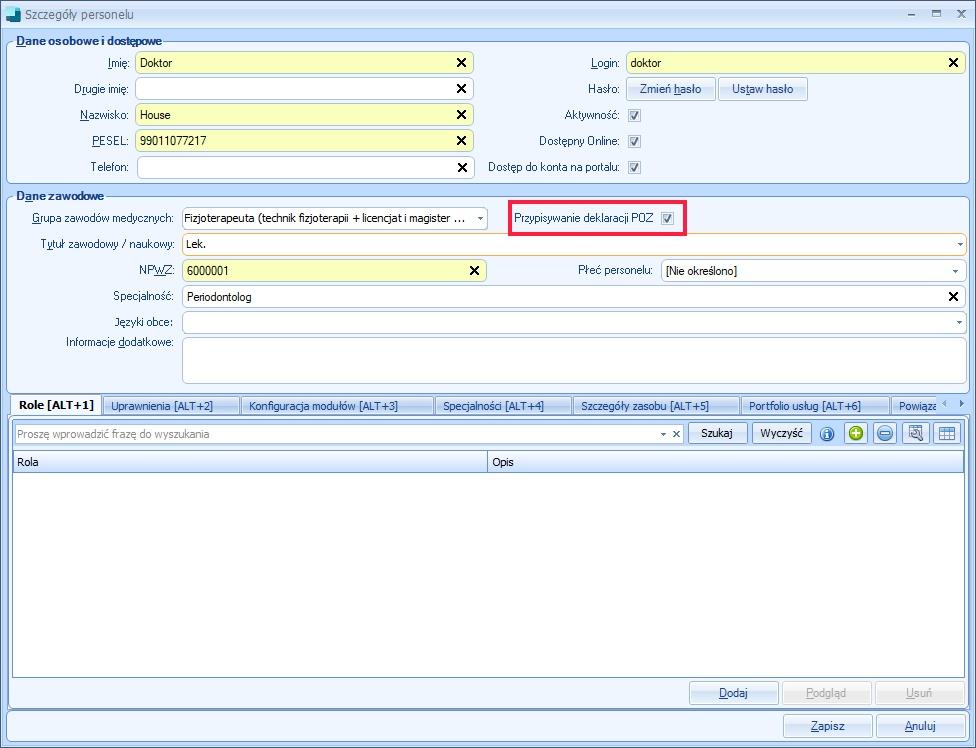Sort by the Rola column header

pos(250,462)
